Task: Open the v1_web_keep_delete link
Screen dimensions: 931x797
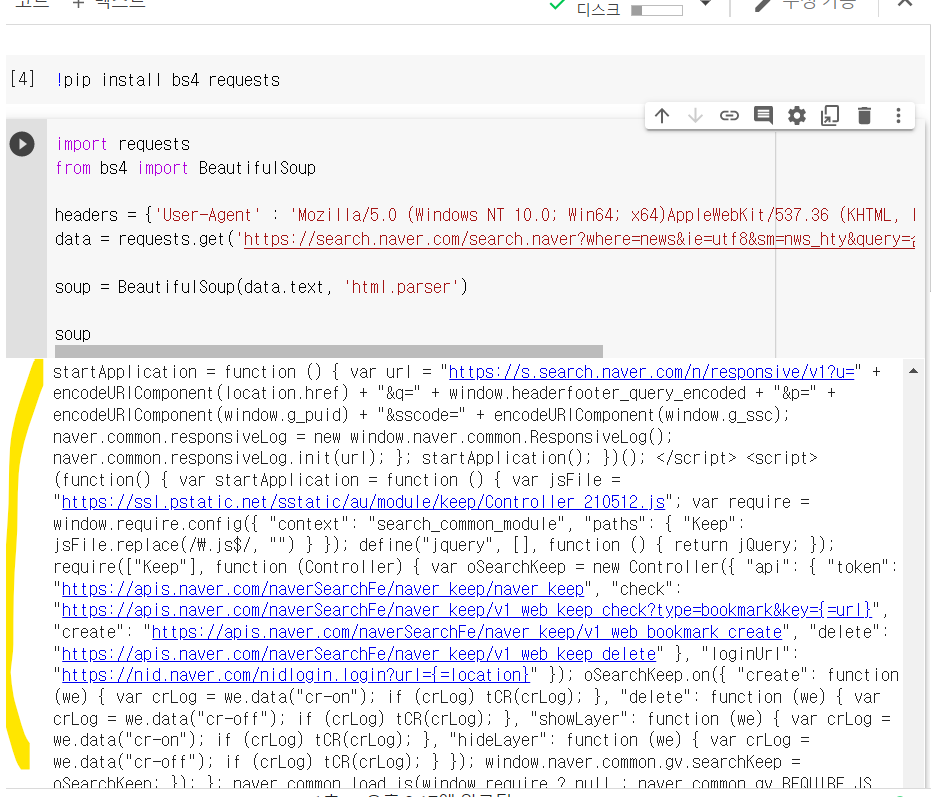Action: click(359, 654)
